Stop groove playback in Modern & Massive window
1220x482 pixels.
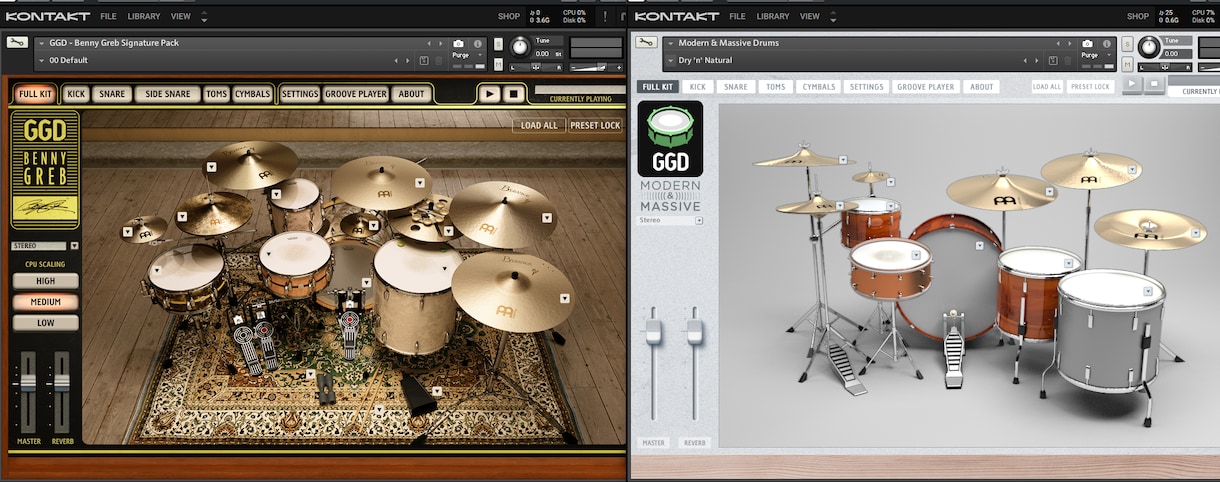tap(1154, 86)
